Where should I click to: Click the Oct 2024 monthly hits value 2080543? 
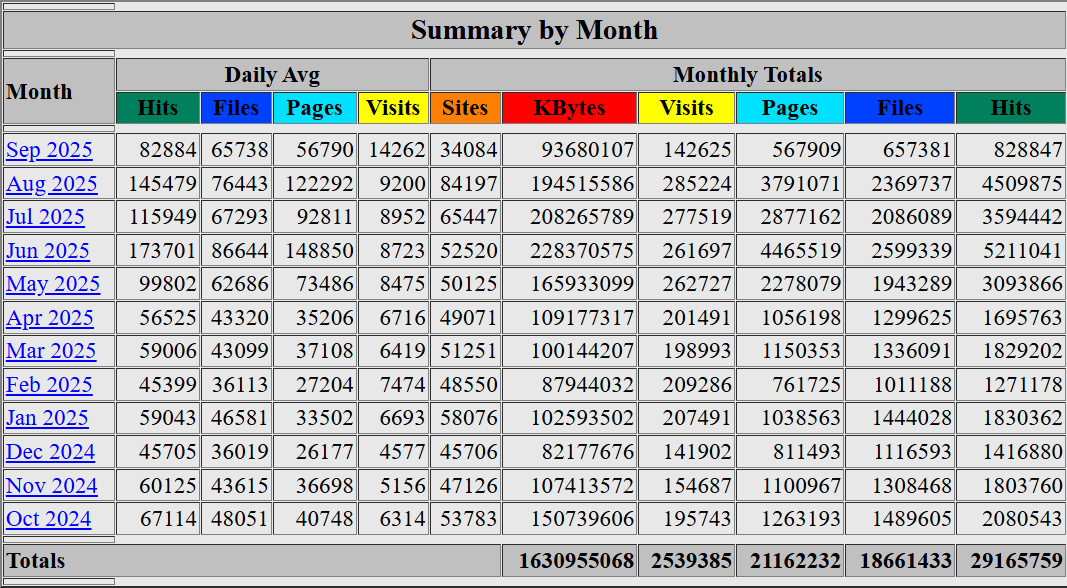(1022, 519)
